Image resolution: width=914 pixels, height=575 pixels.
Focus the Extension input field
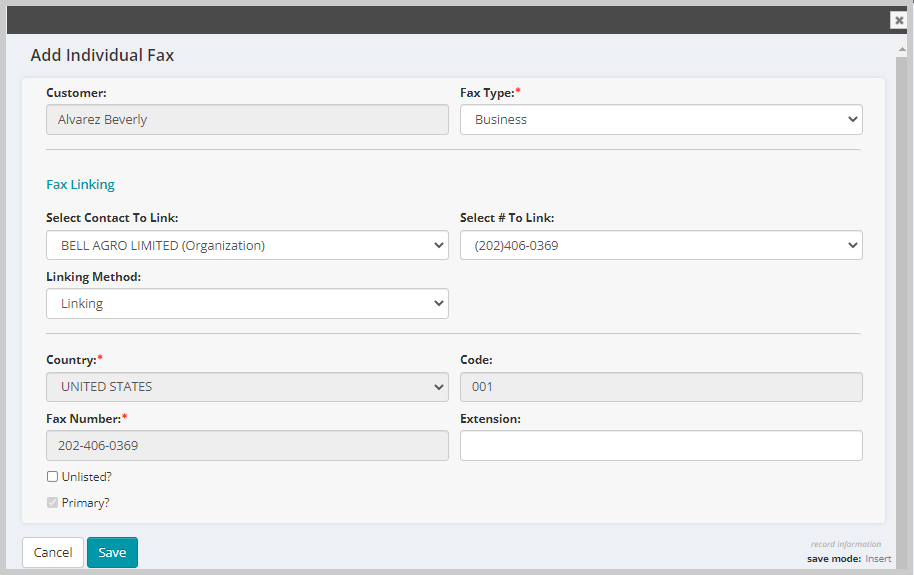point(661,446)
